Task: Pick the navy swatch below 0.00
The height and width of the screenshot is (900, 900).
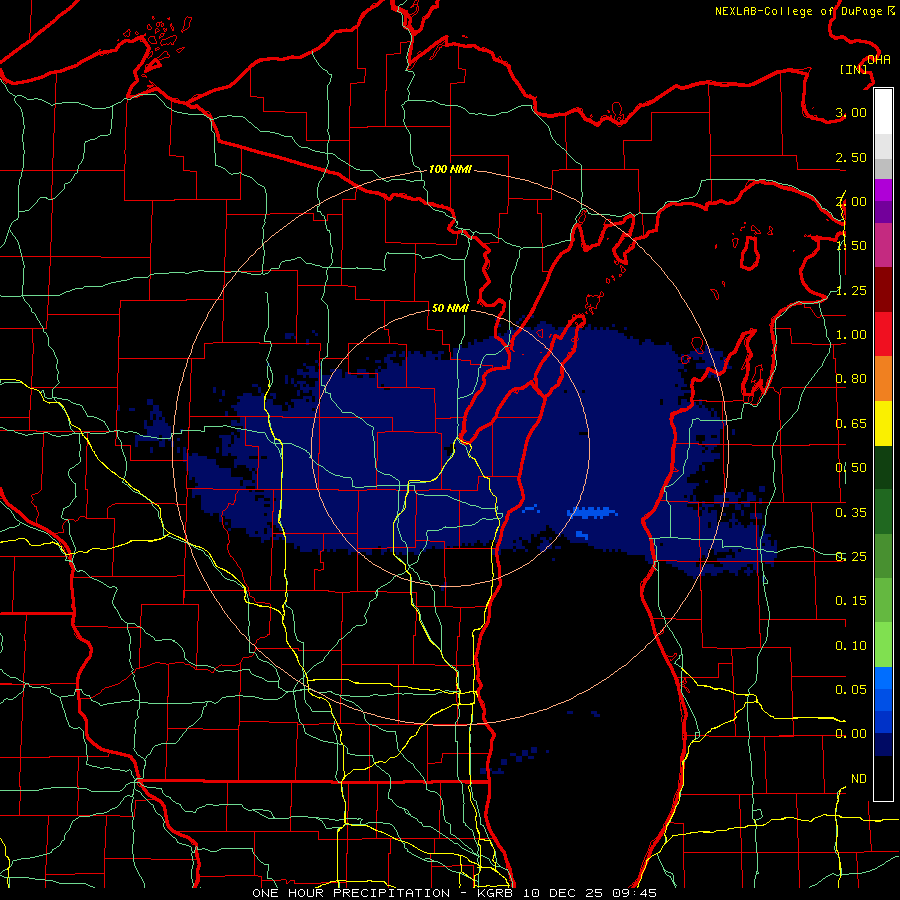Action: 883,744
